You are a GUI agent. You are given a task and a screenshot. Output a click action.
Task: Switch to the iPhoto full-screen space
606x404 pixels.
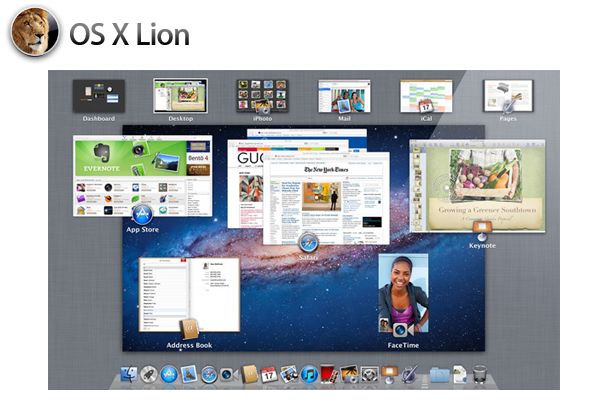tap(262, 96)
